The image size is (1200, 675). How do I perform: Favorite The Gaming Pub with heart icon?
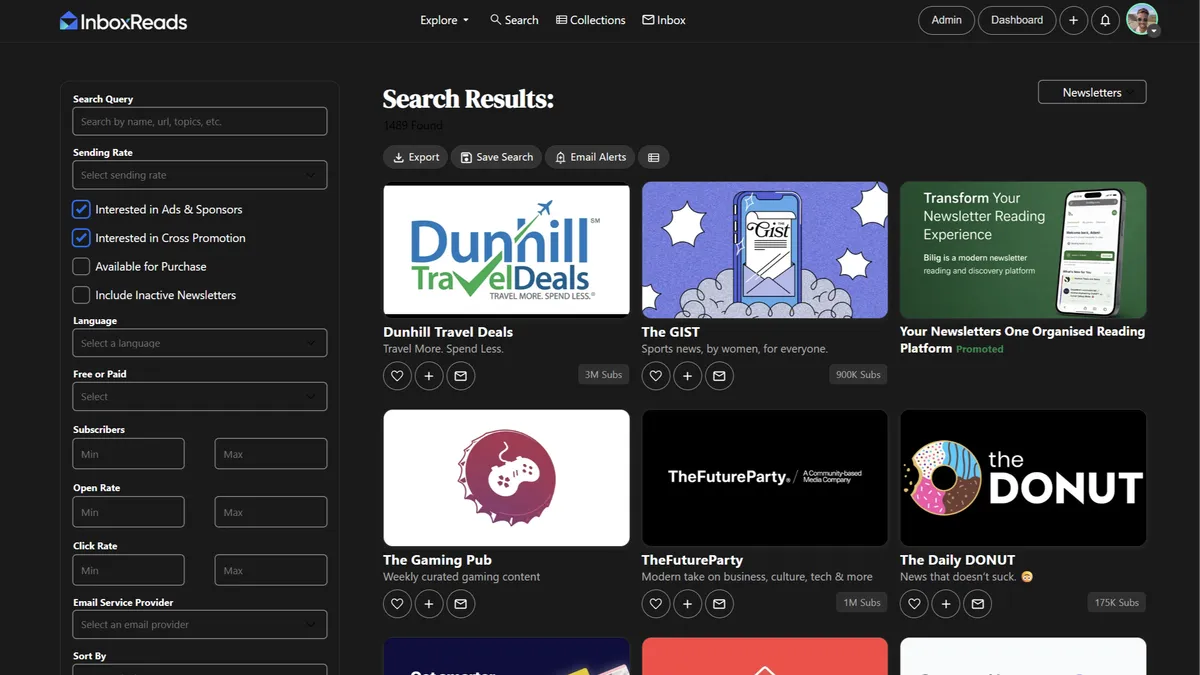[397, 604]
